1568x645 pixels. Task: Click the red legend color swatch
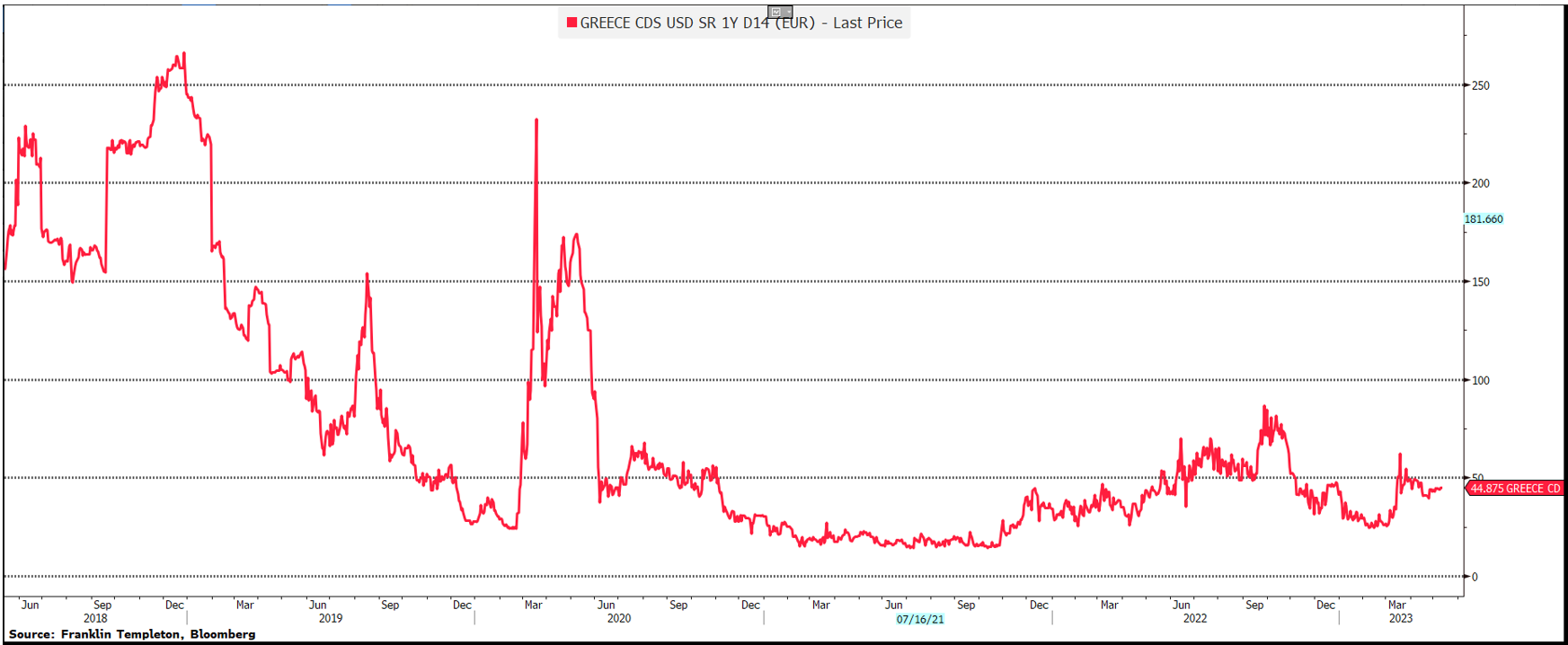[571, 22]
